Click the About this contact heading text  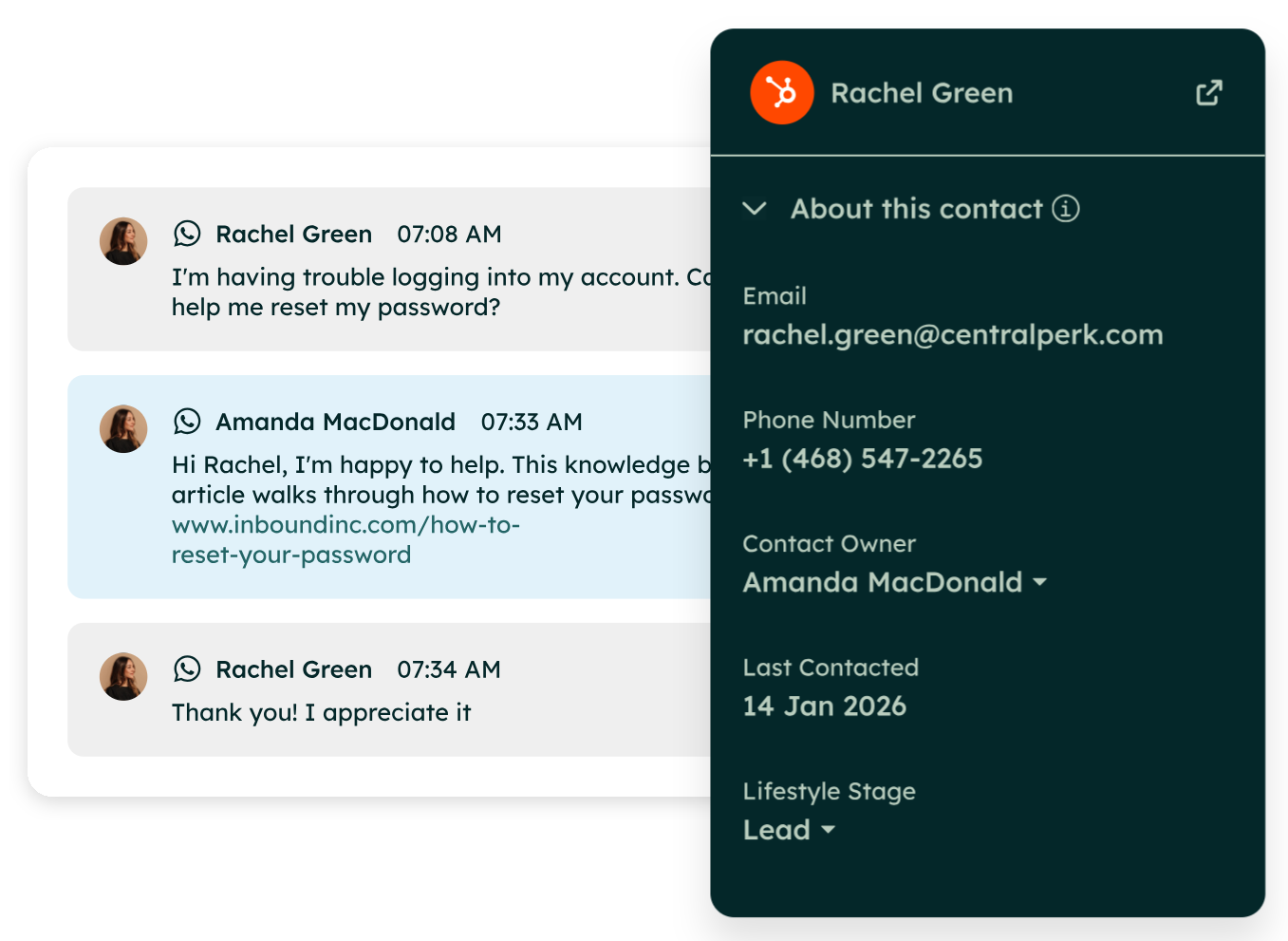coord(917,209)
